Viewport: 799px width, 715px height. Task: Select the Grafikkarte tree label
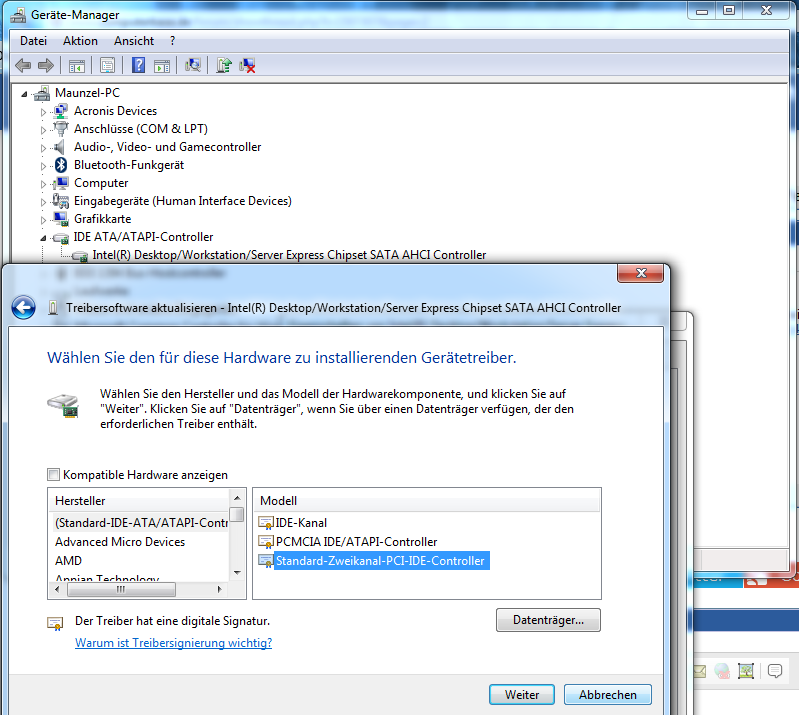[102, 219]
